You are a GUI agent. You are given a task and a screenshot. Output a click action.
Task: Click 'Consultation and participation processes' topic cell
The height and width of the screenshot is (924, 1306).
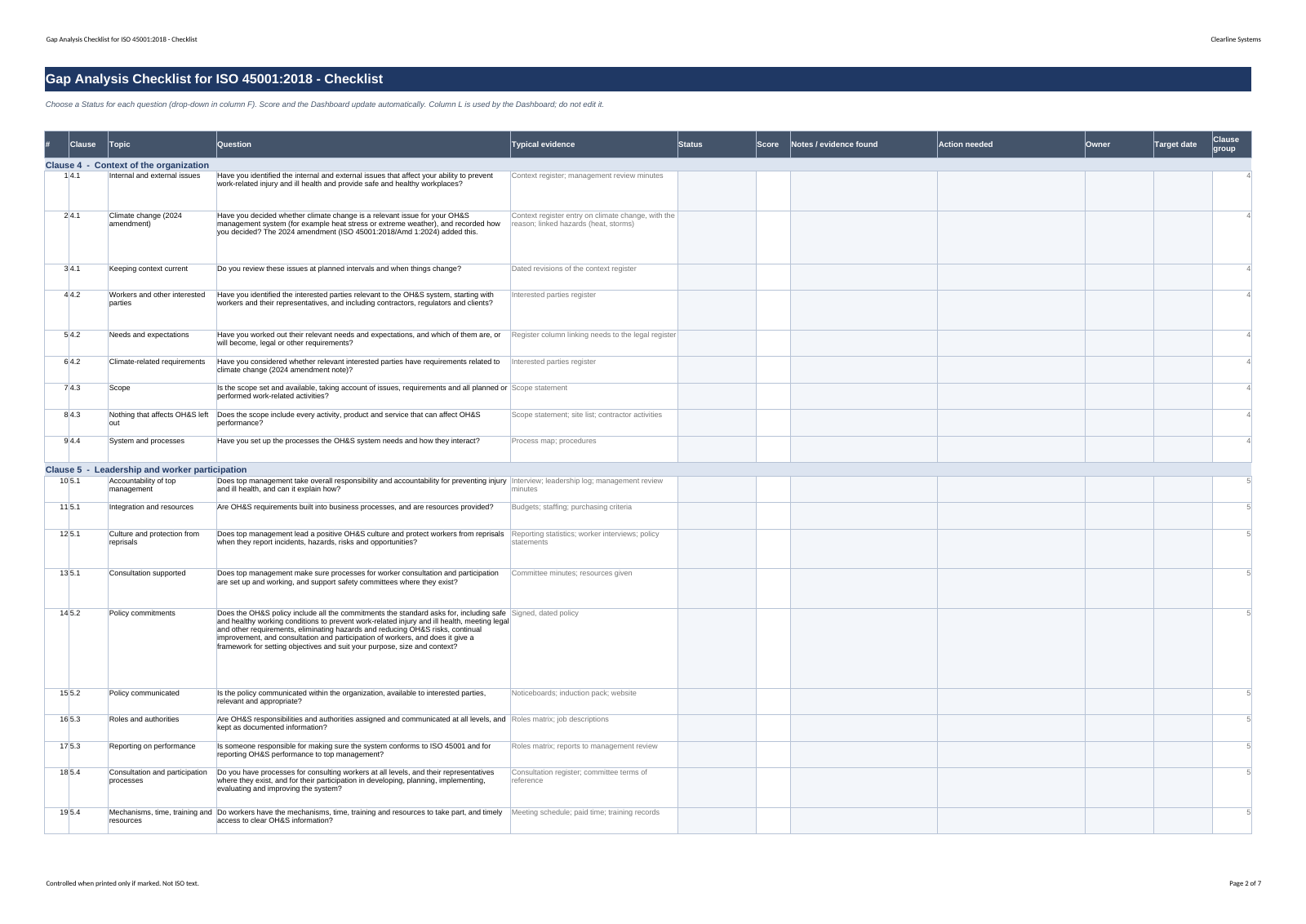click(162, 788)
